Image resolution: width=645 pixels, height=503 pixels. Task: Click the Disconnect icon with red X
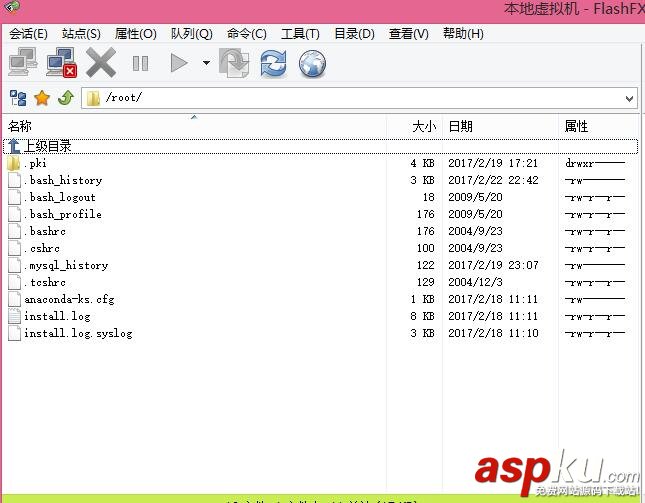pos(61,62)
